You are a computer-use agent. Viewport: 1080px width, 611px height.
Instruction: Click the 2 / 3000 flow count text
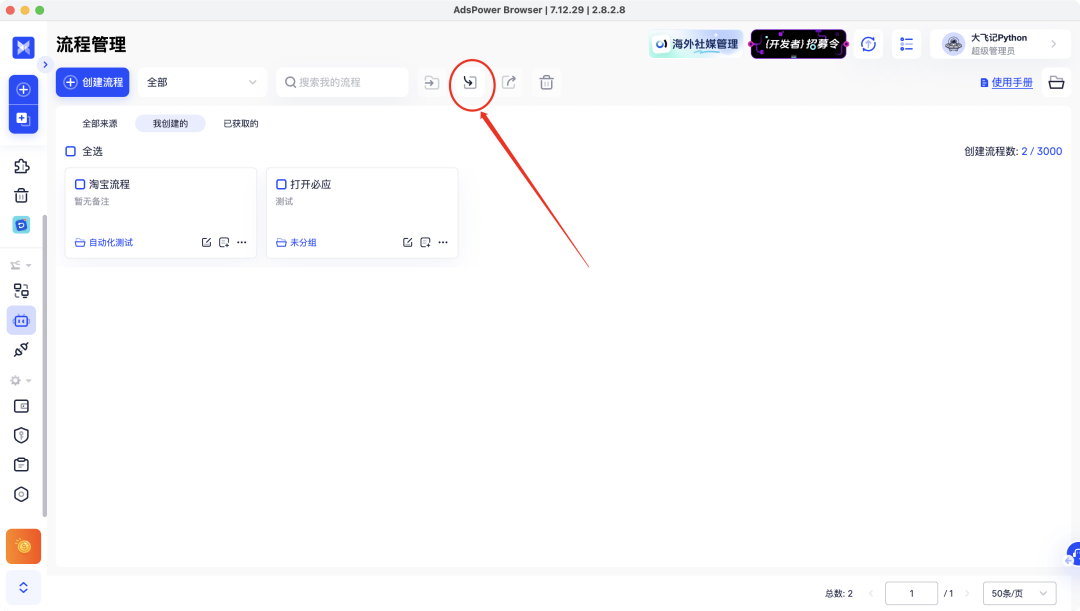point(1041,151)
